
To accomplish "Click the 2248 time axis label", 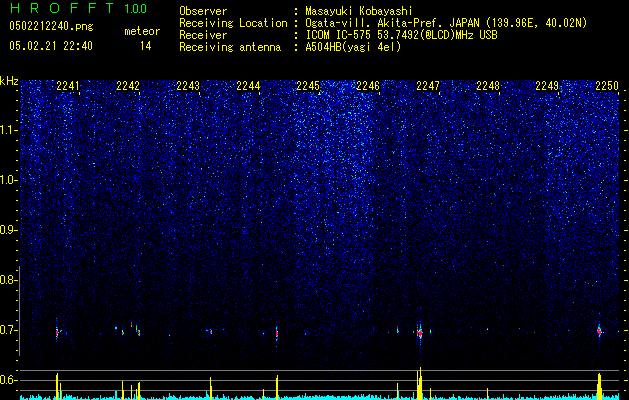I will 488,86.
